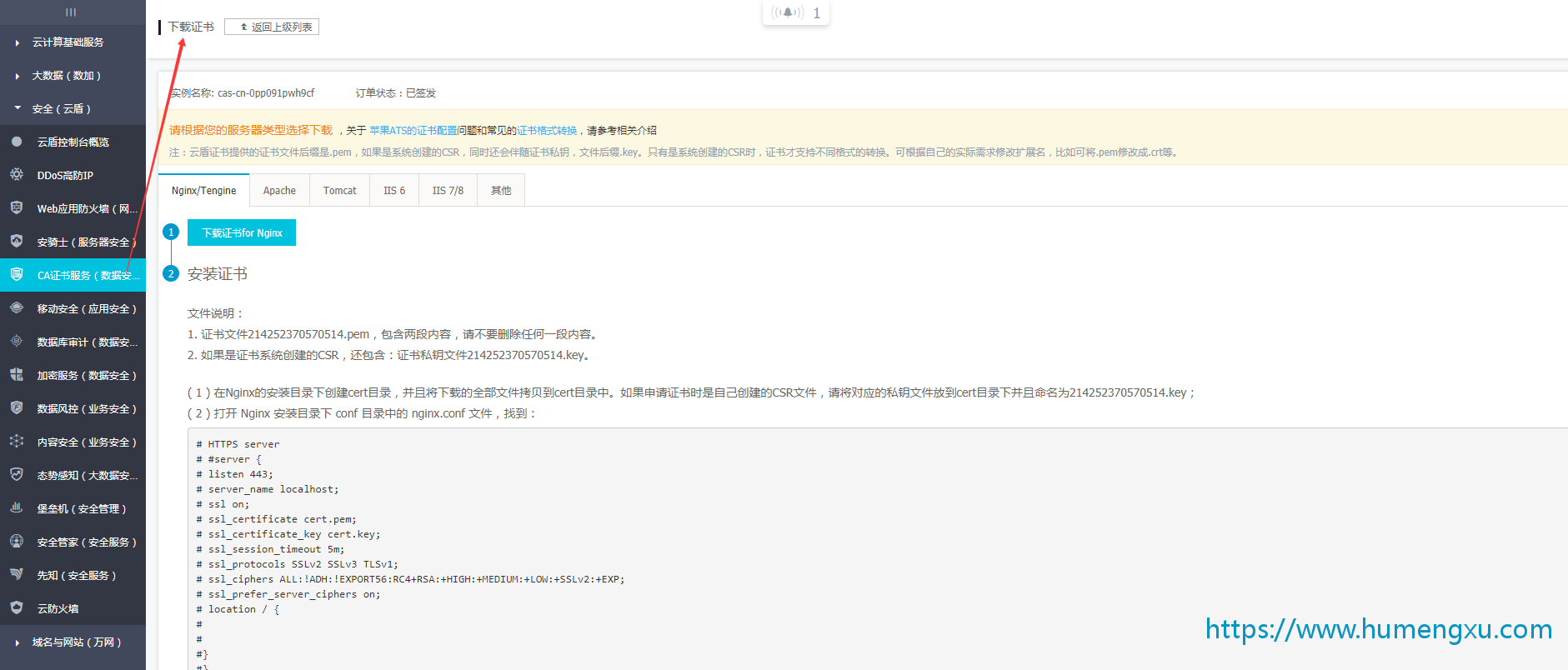Open 数据库审计 menu entry
Screen dimensions: 1568x670
tap(73, 342)
